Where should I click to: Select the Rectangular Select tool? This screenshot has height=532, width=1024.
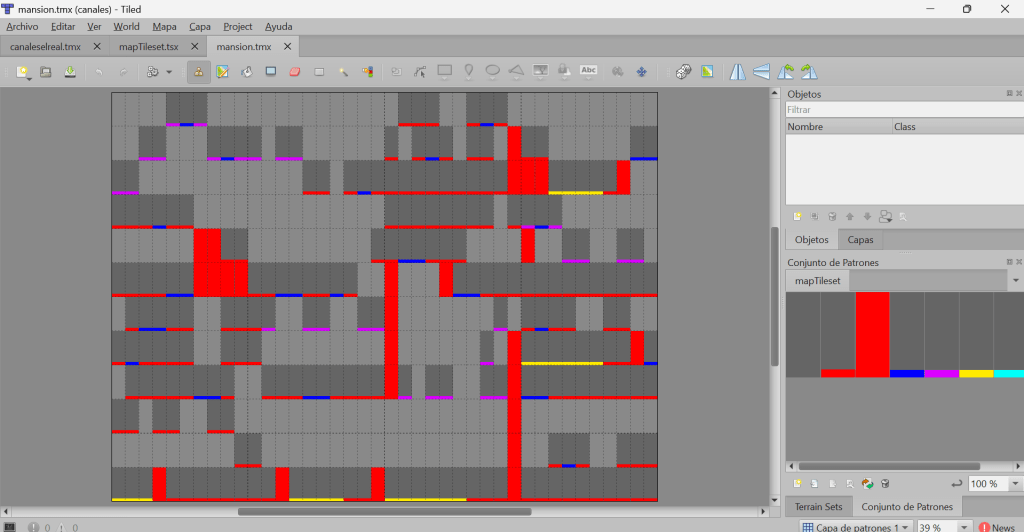point(319,72)
